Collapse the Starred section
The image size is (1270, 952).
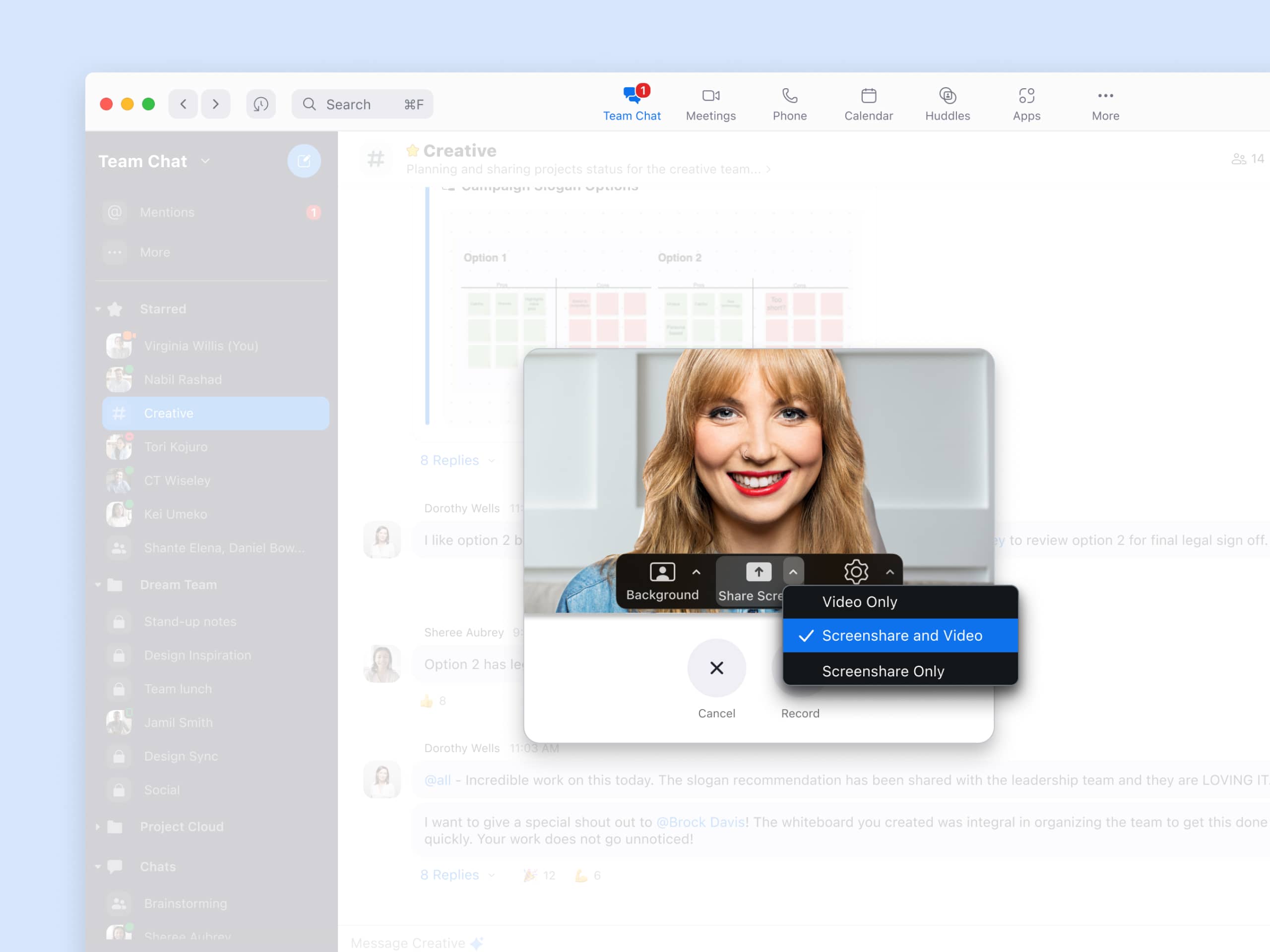(98, 309)
